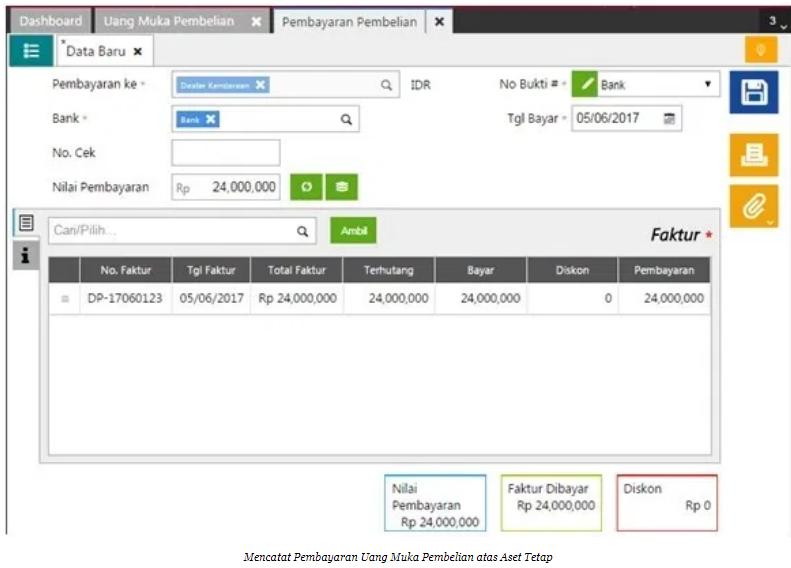Open the info side tab icon
The height and width of the screenshot is (568, 791).
tap(25, 256)
